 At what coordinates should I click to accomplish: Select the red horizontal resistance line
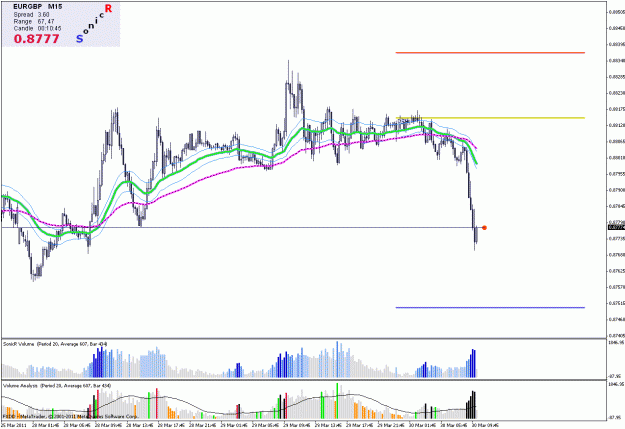(x=490, y=53)
